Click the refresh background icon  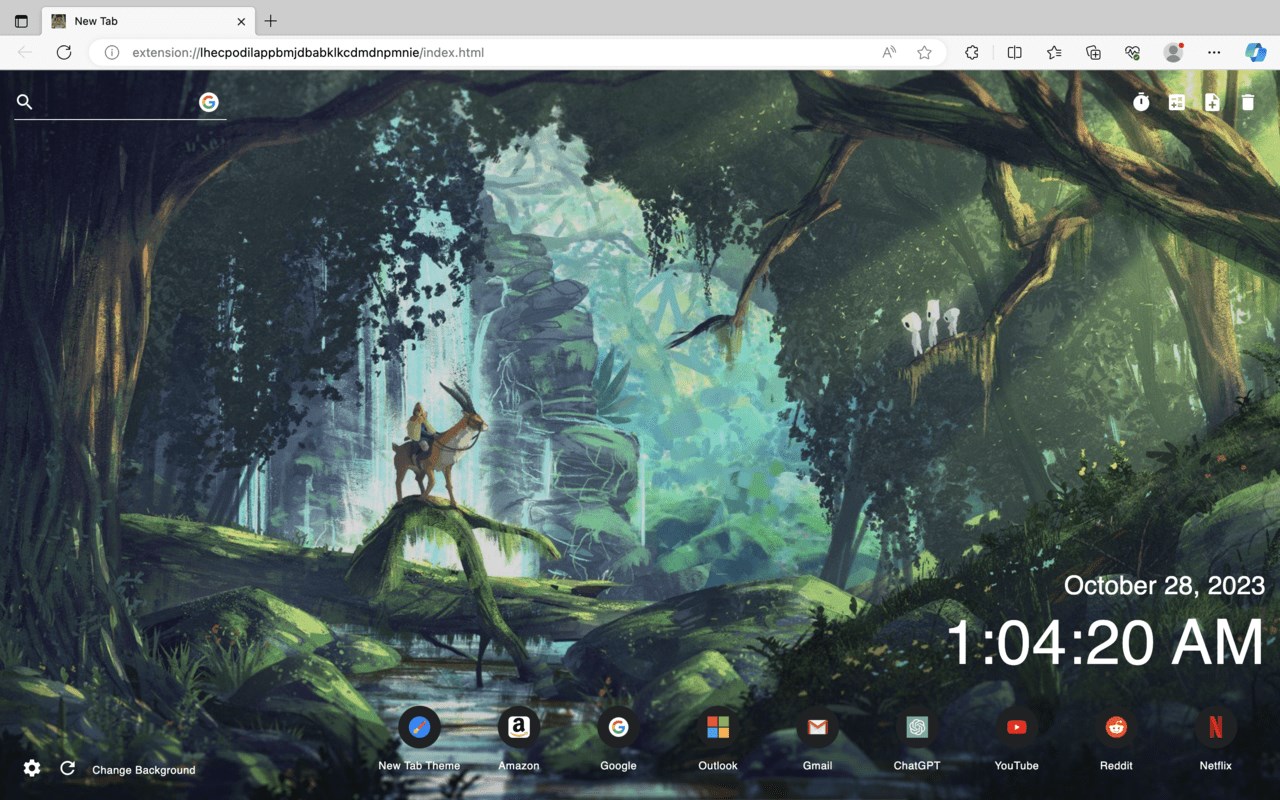67,768
